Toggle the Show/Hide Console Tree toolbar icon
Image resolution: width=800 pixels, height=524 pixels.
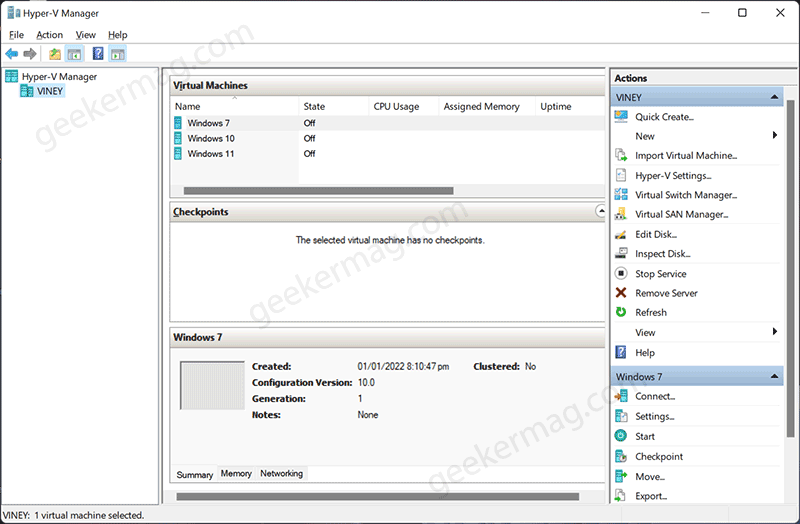[x=74, y=54]
